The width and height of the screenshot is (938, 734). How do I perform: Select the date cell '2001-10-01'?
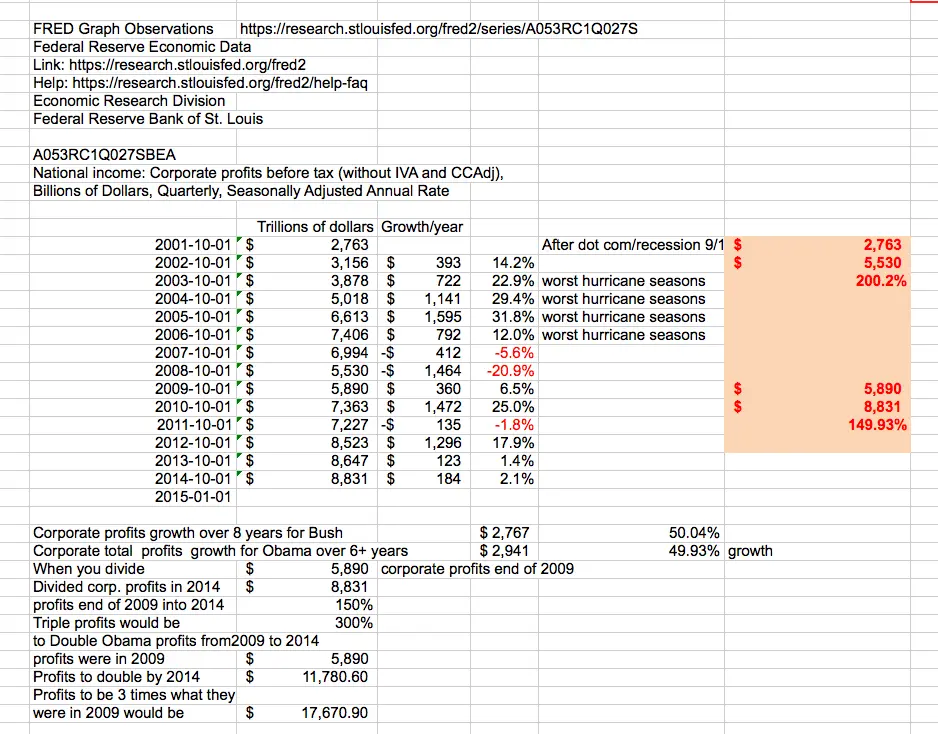click(193, 245)
